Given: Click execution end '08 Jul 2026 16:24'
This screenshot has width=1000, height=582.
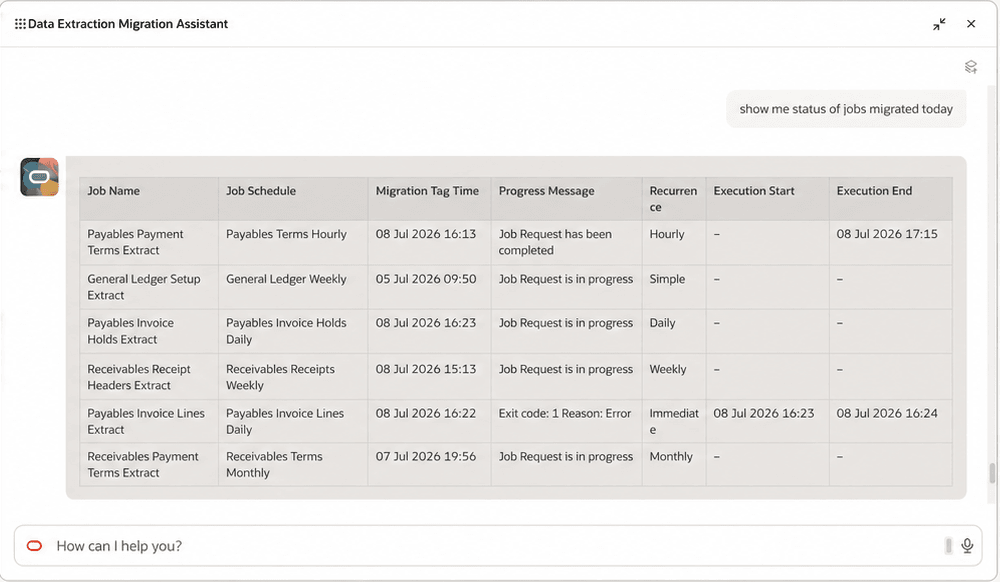Looking at the screenshot, I should tap(887, 413).
